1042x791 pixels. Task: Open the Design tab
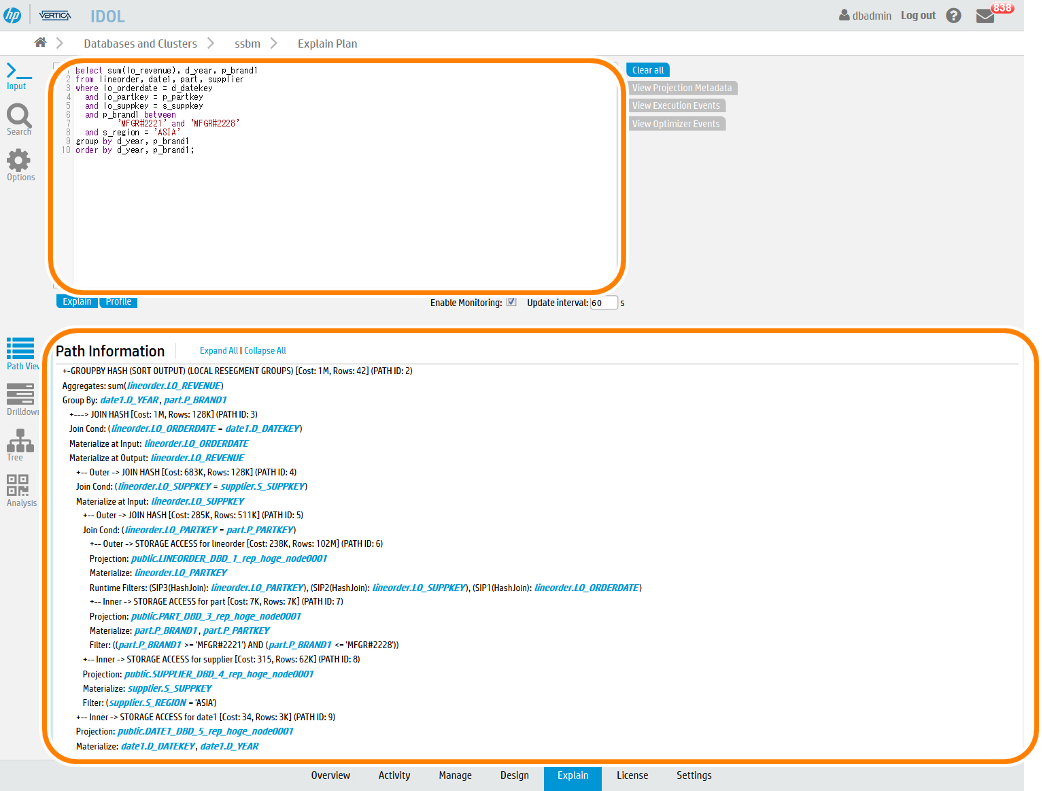(x=514, y=776)
